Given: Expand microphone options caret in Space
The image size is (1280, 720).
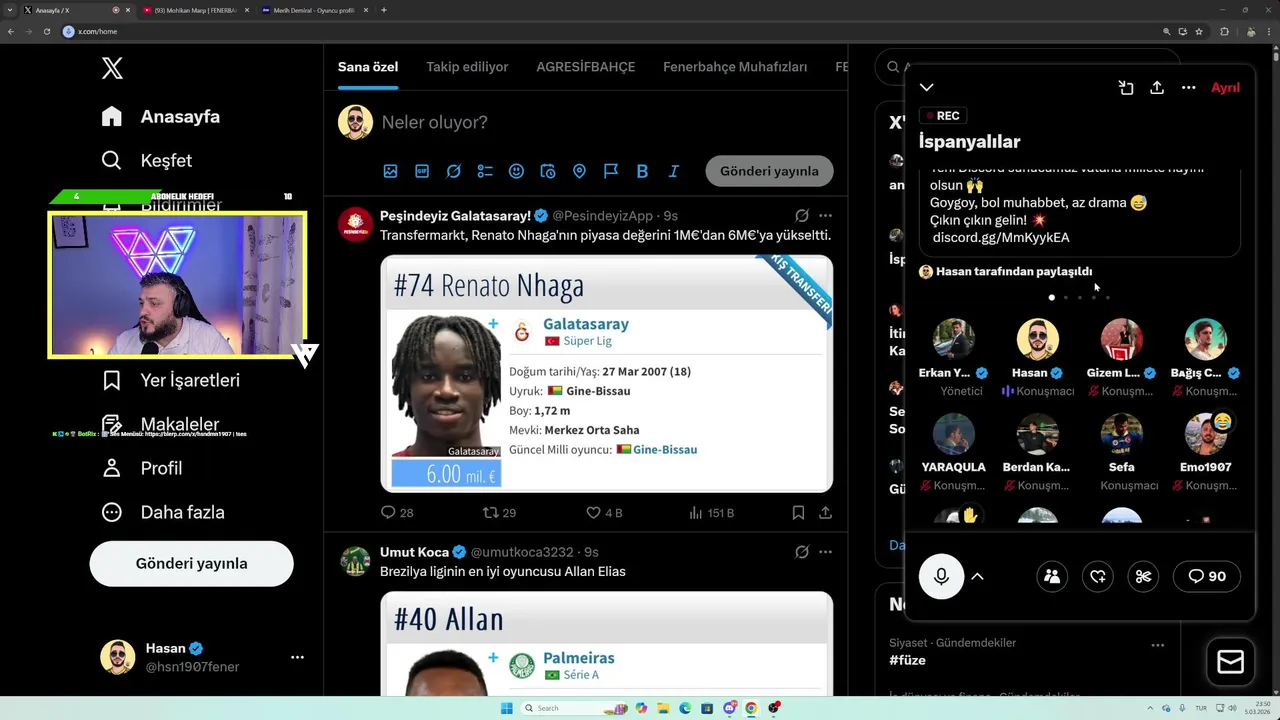Looking at the screenshot, I should (977, 576).
